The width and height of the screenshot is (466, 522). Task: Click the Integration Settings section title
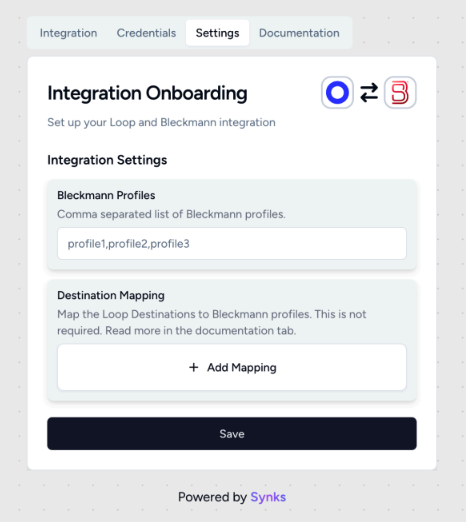pyautogui.click(x=107, y=160)
